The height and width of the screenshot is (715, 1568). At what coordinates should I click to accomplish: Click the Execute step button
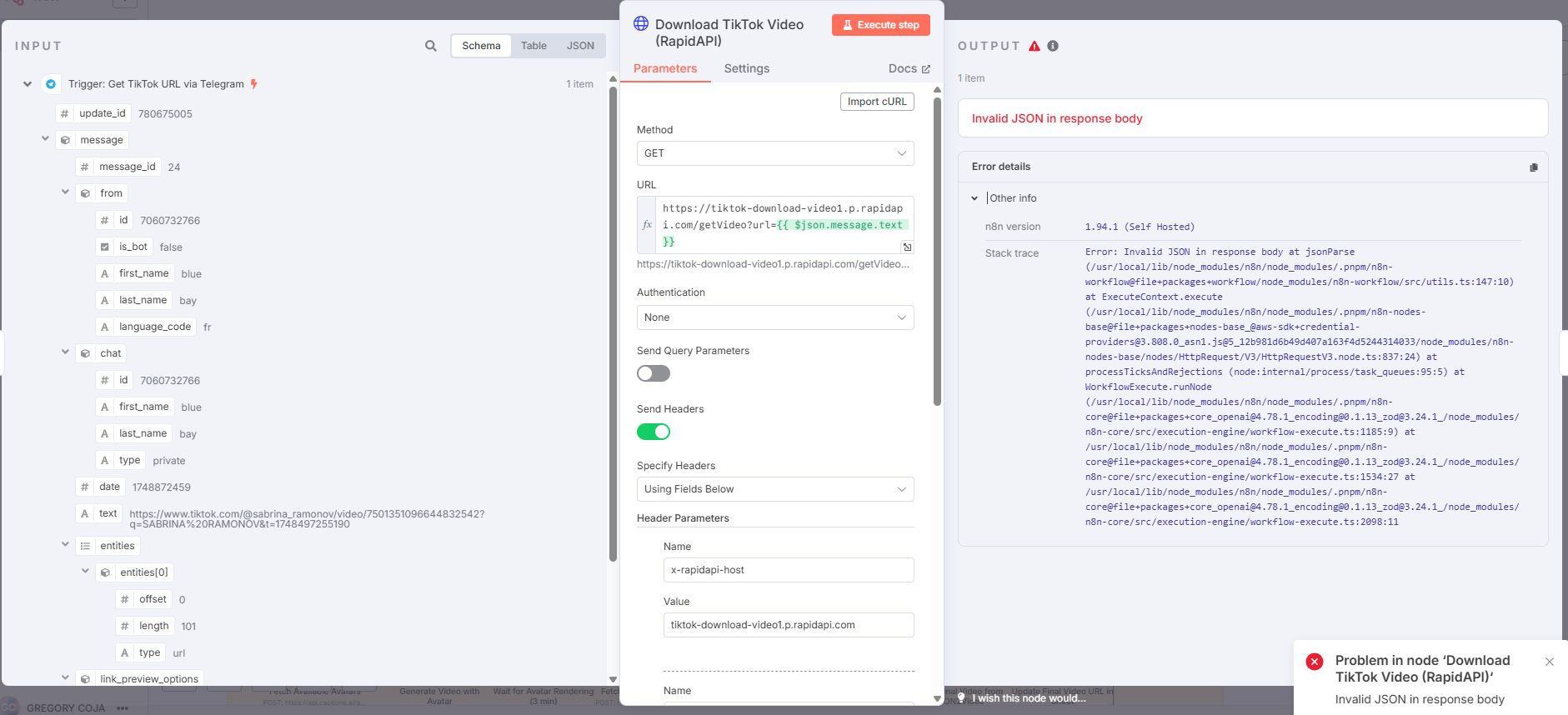click(x=881, y=25)
